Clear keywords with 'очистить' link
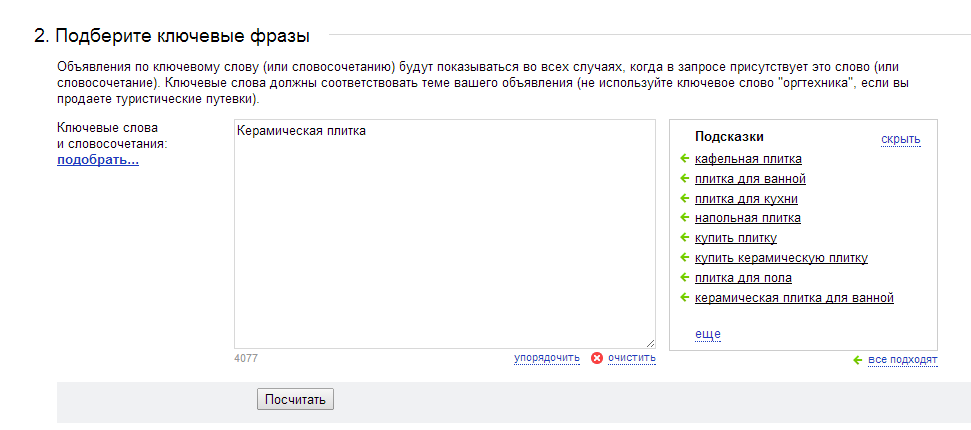This screenshot has width=971, height=430. (x=632, y=358)
